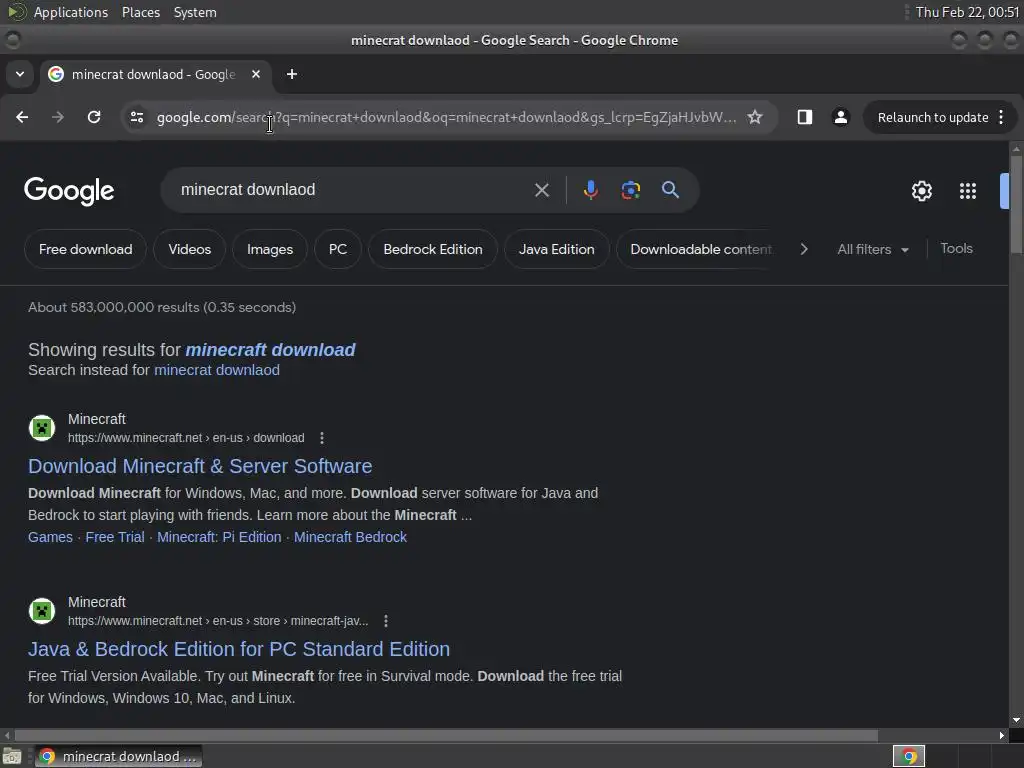Click the Chrome address bar URL
The image size is (1024, 768).
[x=447, y=118]
